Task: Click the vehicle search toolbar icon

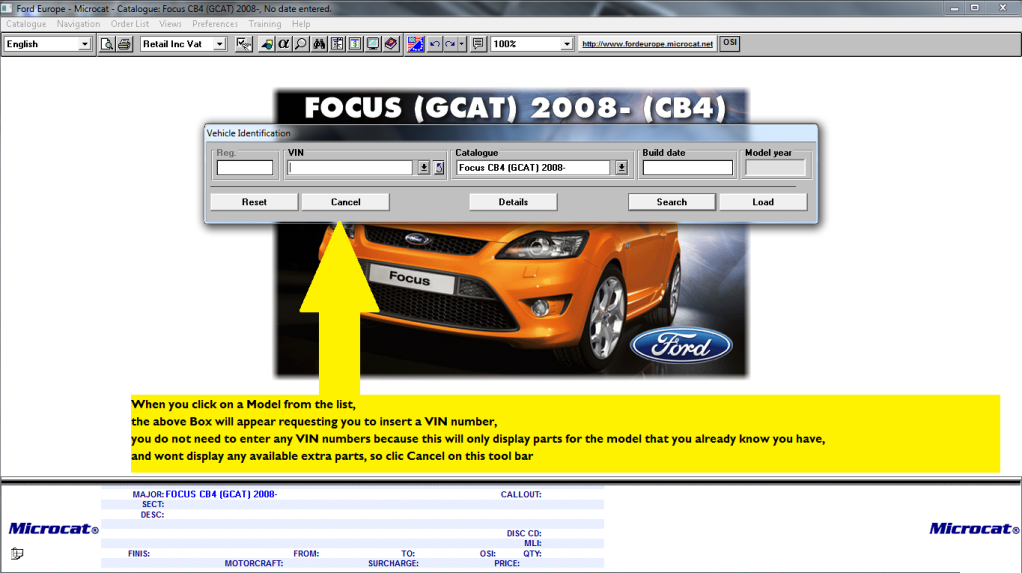Action: pos(266,44)
